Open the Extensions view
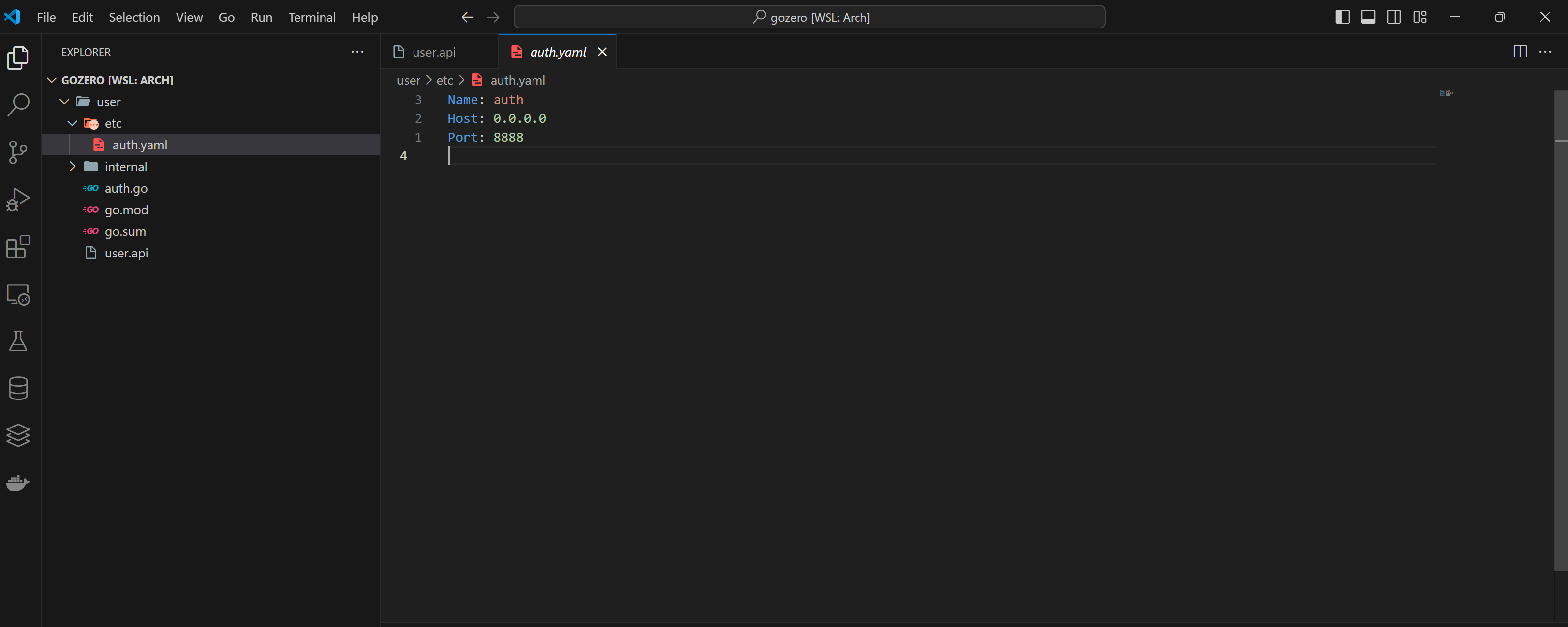This screenshot has width=1568, height=627. (x=18, y=247)
